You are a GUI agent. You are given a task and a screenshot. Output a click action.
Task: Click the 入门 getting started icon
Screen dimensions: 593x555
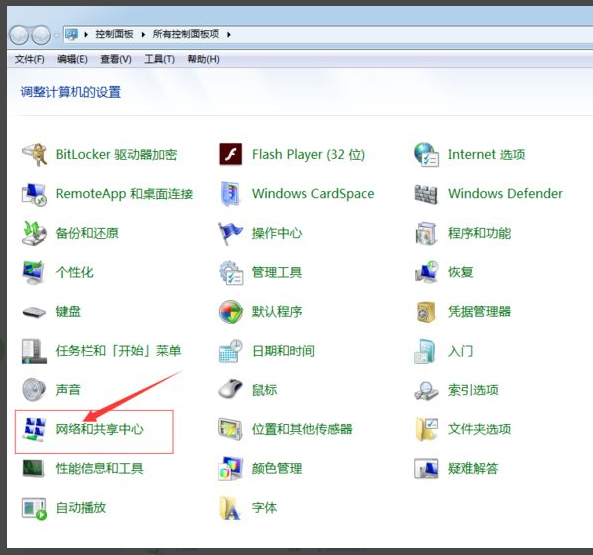point(426,351)
